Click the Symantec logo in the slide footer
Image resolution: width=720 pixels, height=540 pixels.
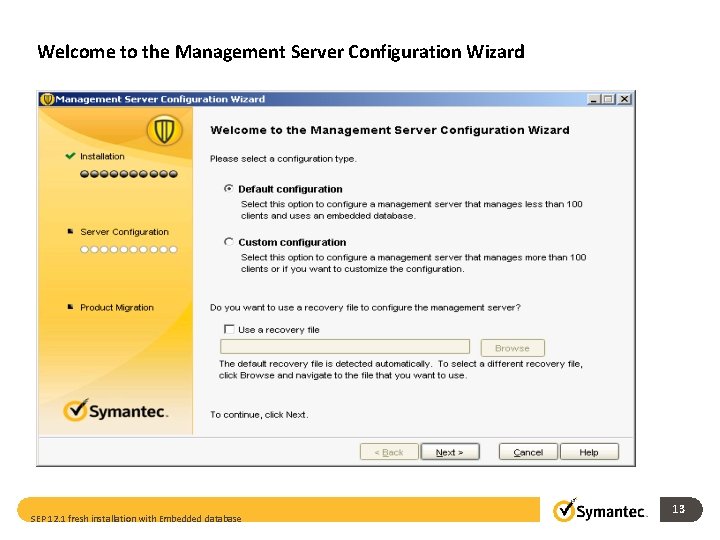click(x=600, y=511)
